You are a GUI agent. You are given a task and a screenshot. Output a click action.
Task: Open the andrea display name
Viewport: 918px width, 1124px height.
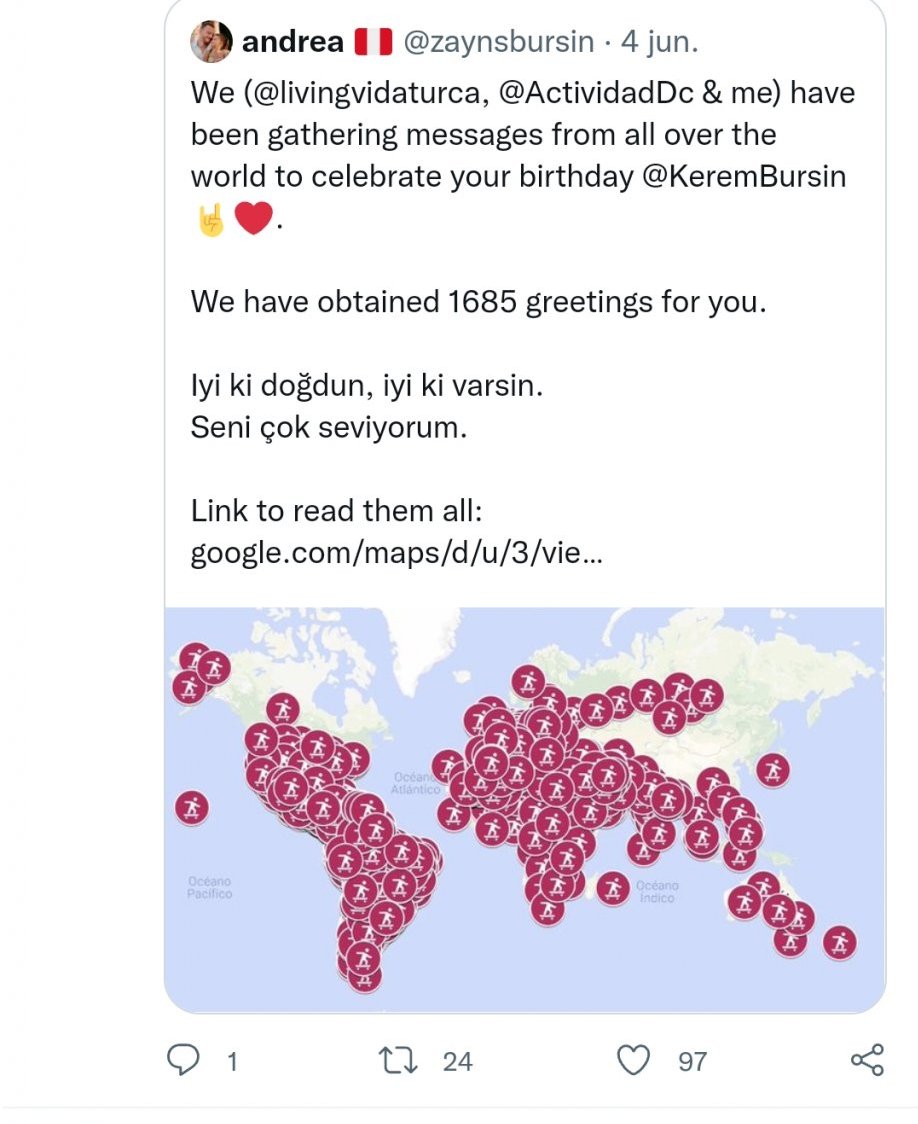pyautogui.click(x=292, y=42)
